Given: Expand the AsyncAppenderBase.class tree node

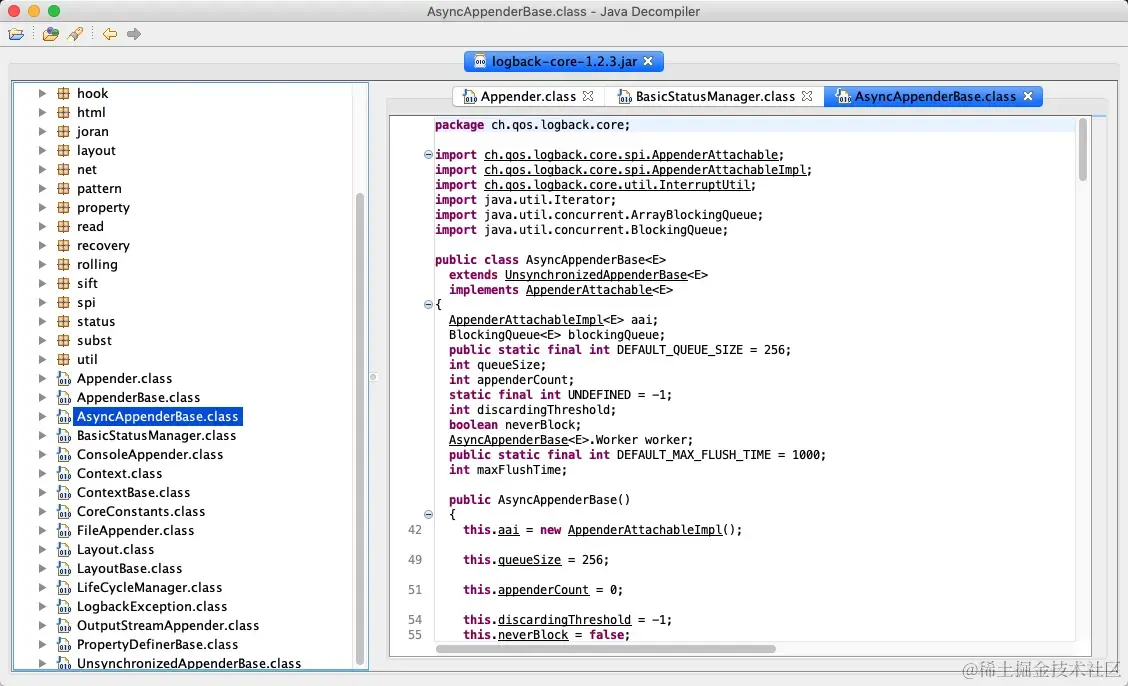Looking at the screenshot, I should coord(42,416).
